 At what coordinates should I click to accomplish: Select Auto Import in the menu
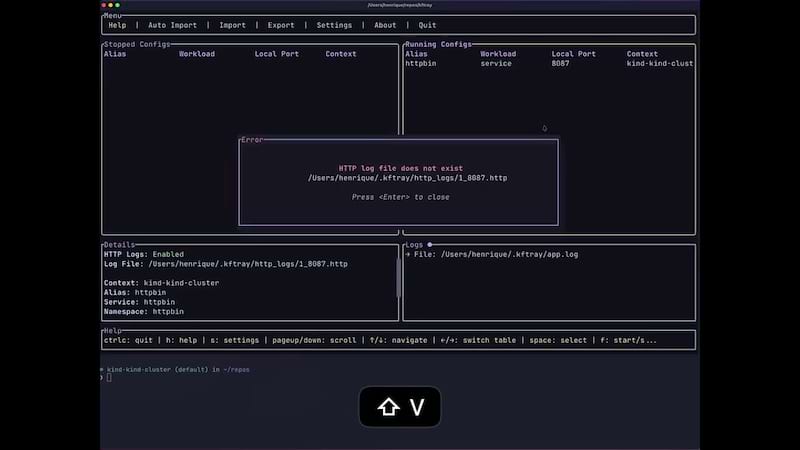[x=172, y=25]
